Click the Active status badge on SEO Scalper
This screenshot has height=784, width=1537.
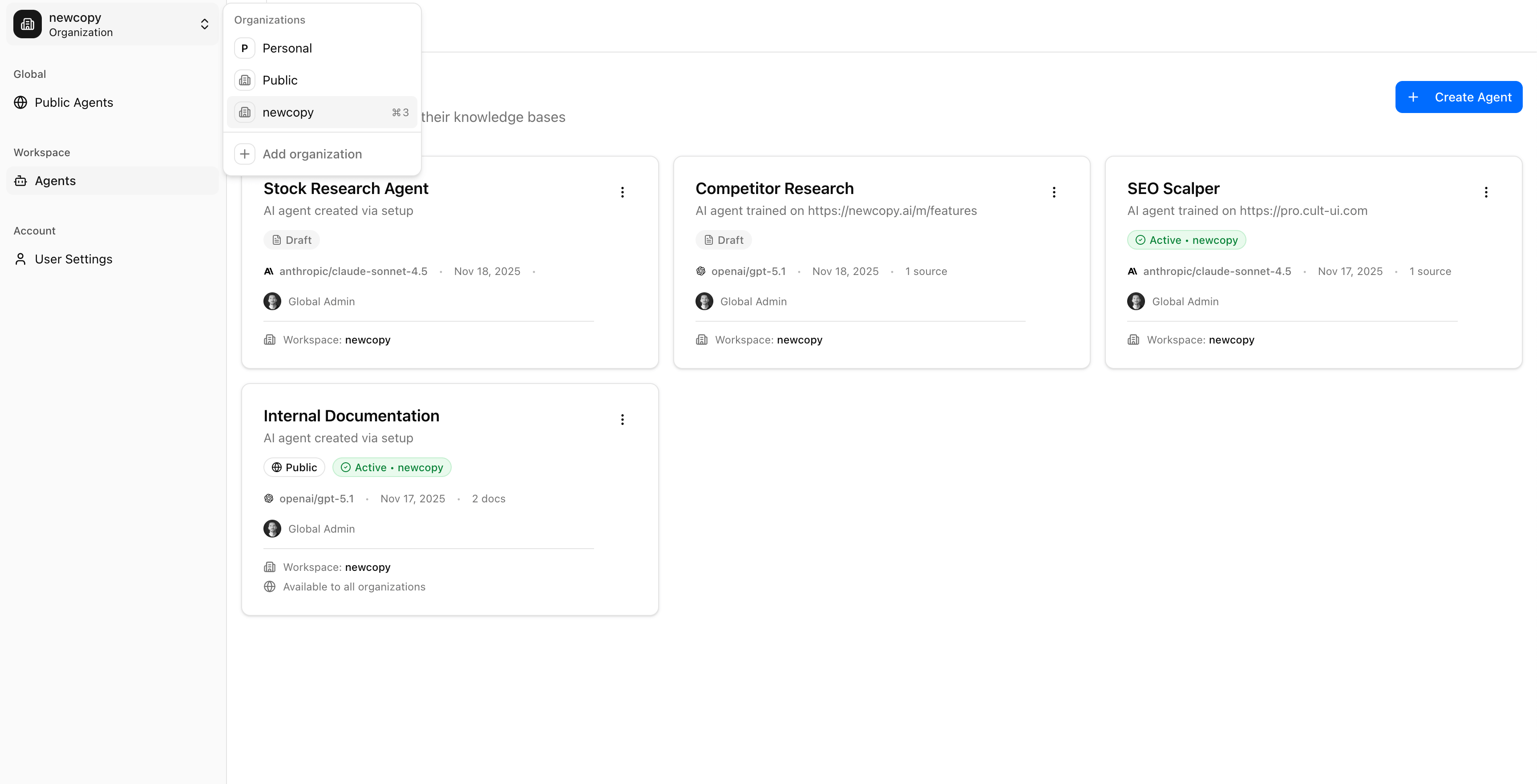(1186, 240)
